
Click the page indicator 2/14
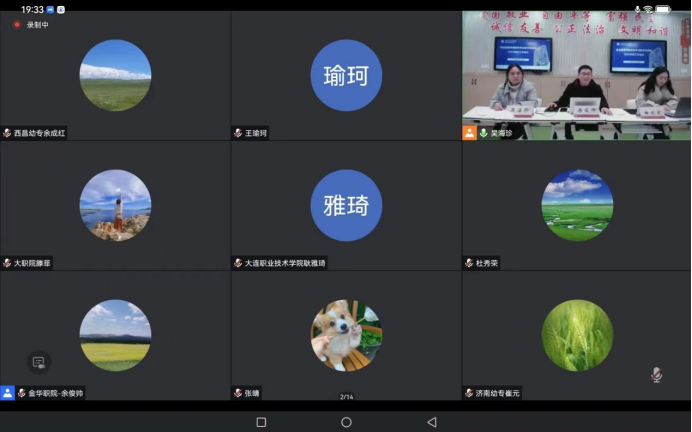coord(346,397)
